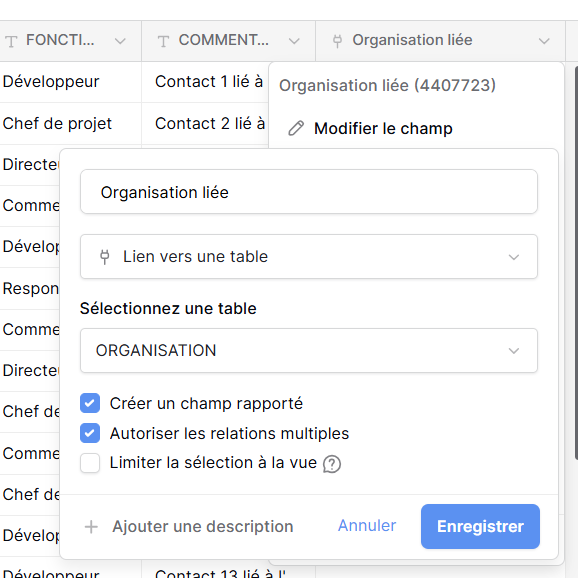
Task: Expand the COMMENT... column header menu
Action: [x=294, y=41]
